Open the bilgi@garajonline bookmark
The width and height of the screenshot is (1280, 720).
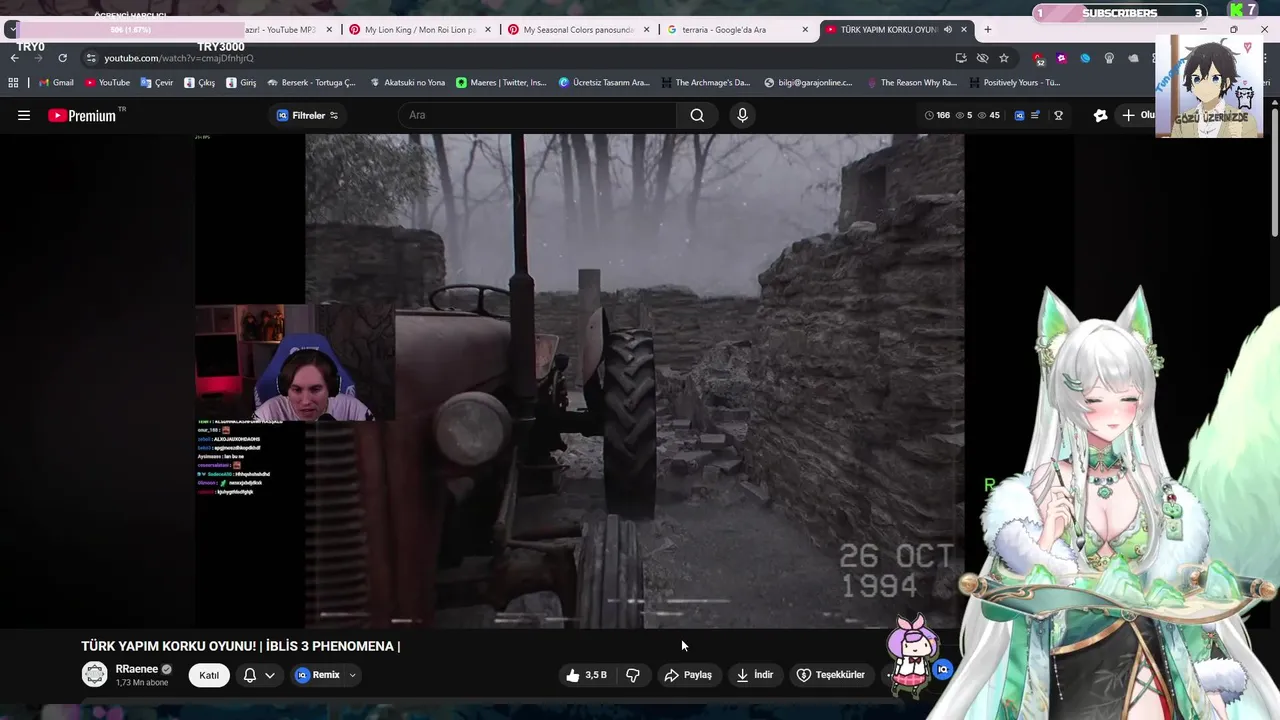click(x=808, y=83)
